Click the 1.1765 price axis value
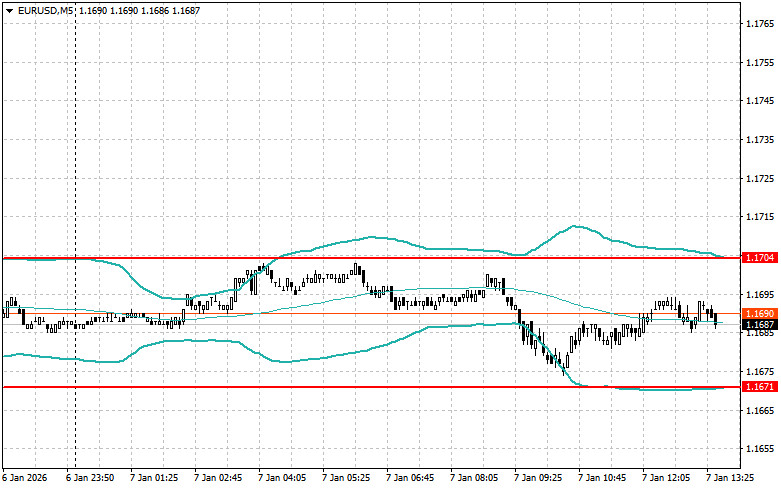 pyautogui.click(x=760, y=23)
